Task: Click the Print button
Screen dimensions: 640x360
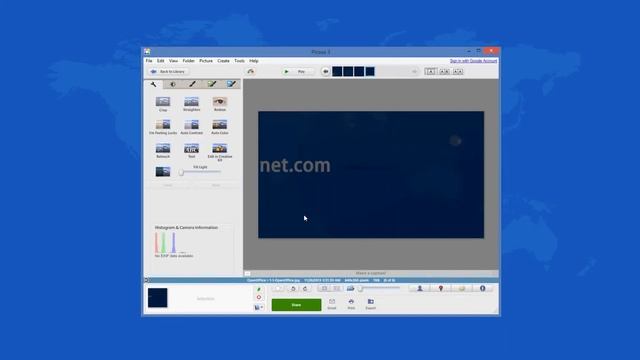Action: [x=351, y=304]
